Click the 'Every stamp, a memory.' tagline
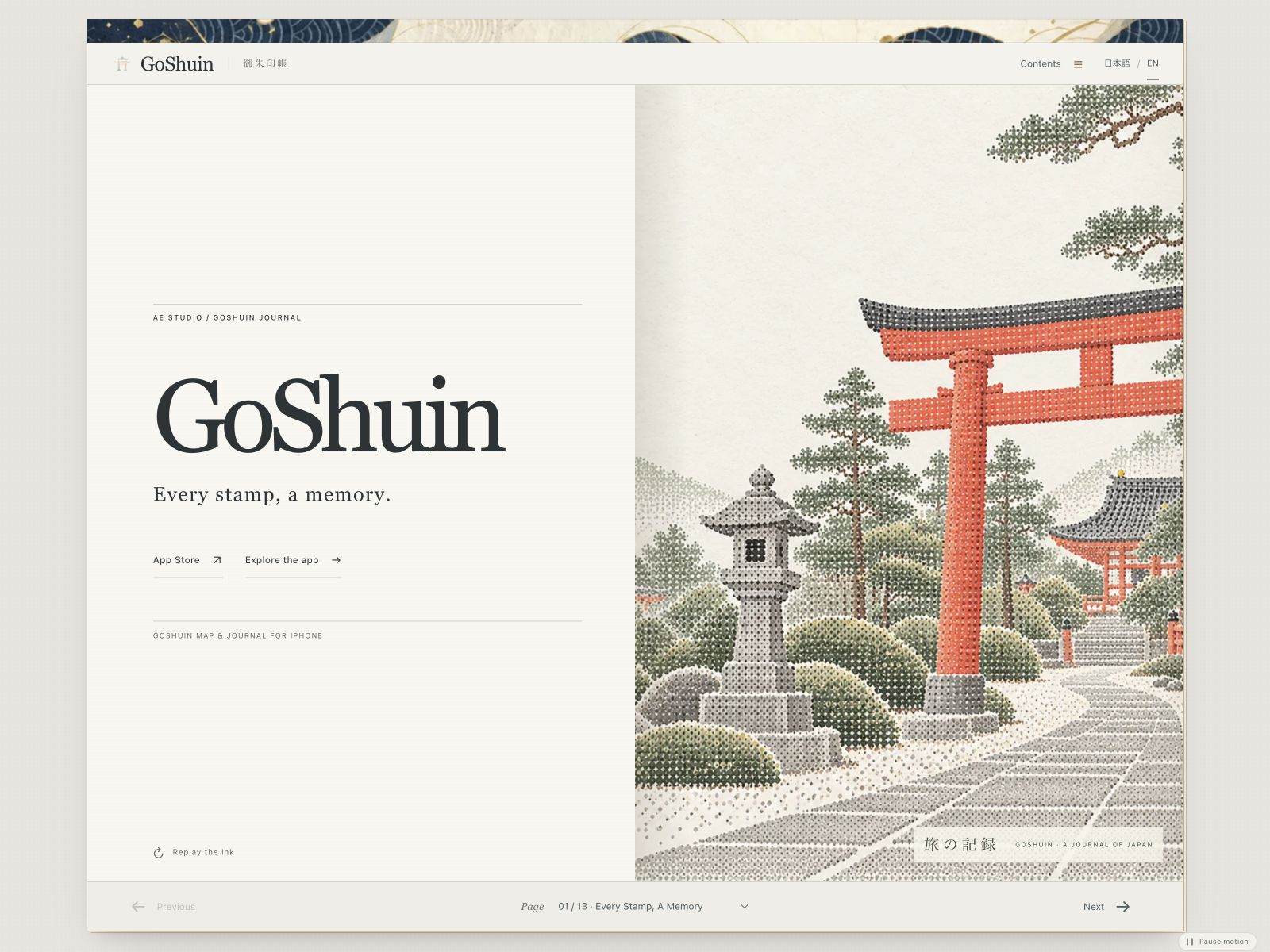Screen dimensions: 1270x952 point(272,495)
